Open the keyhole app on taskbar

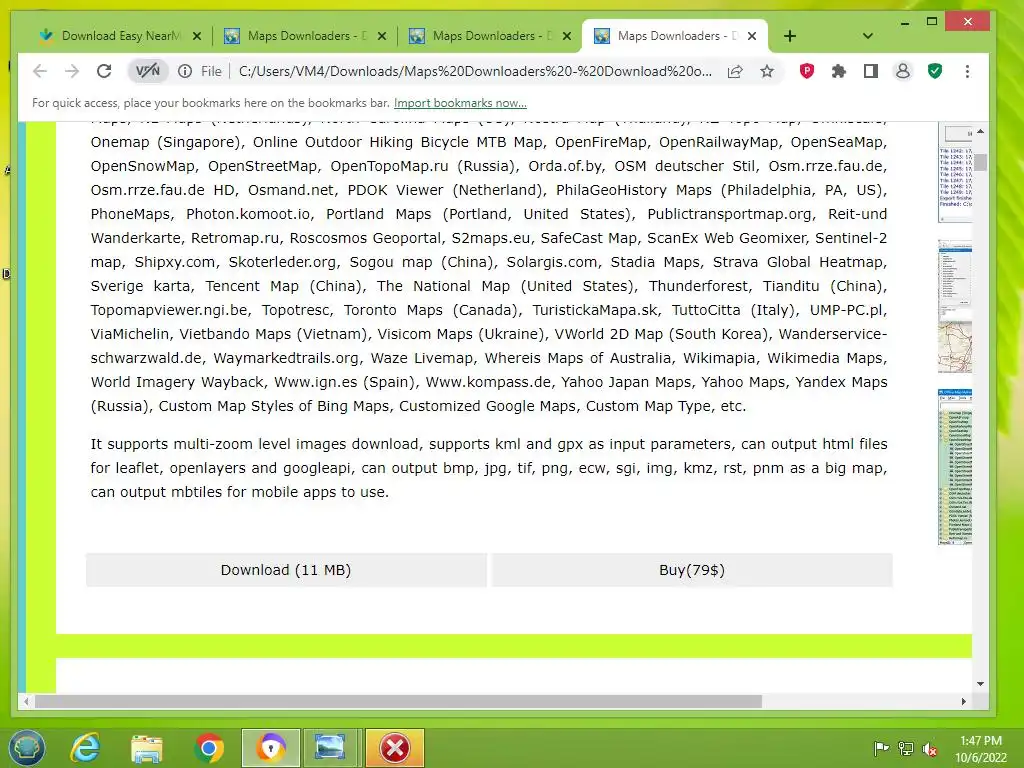(270, 748)
